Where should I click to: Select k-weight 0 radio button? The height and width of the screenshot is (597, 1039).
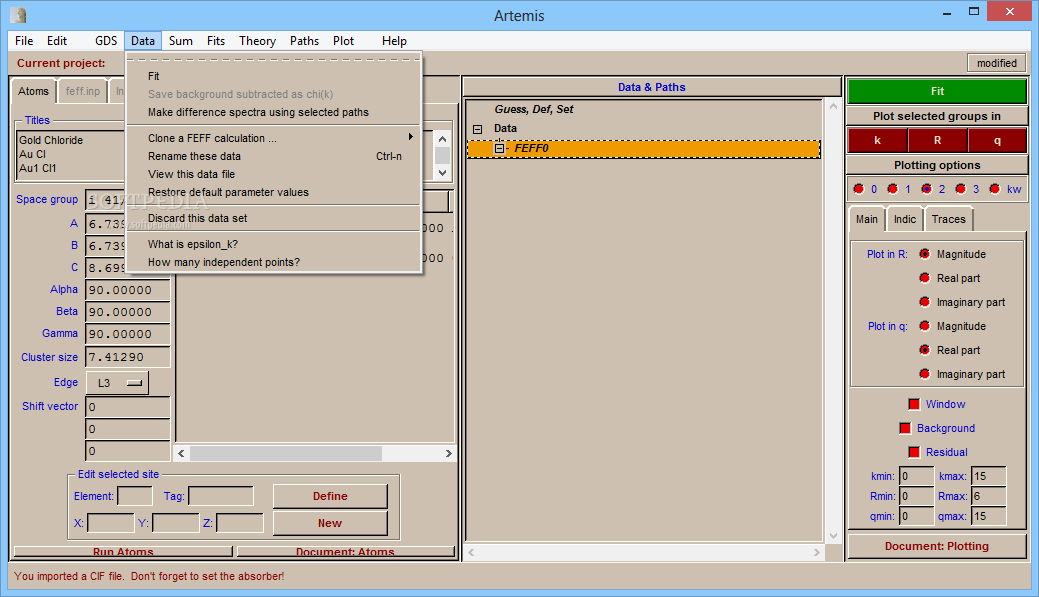pyautogui.click(x=859, y=189)
